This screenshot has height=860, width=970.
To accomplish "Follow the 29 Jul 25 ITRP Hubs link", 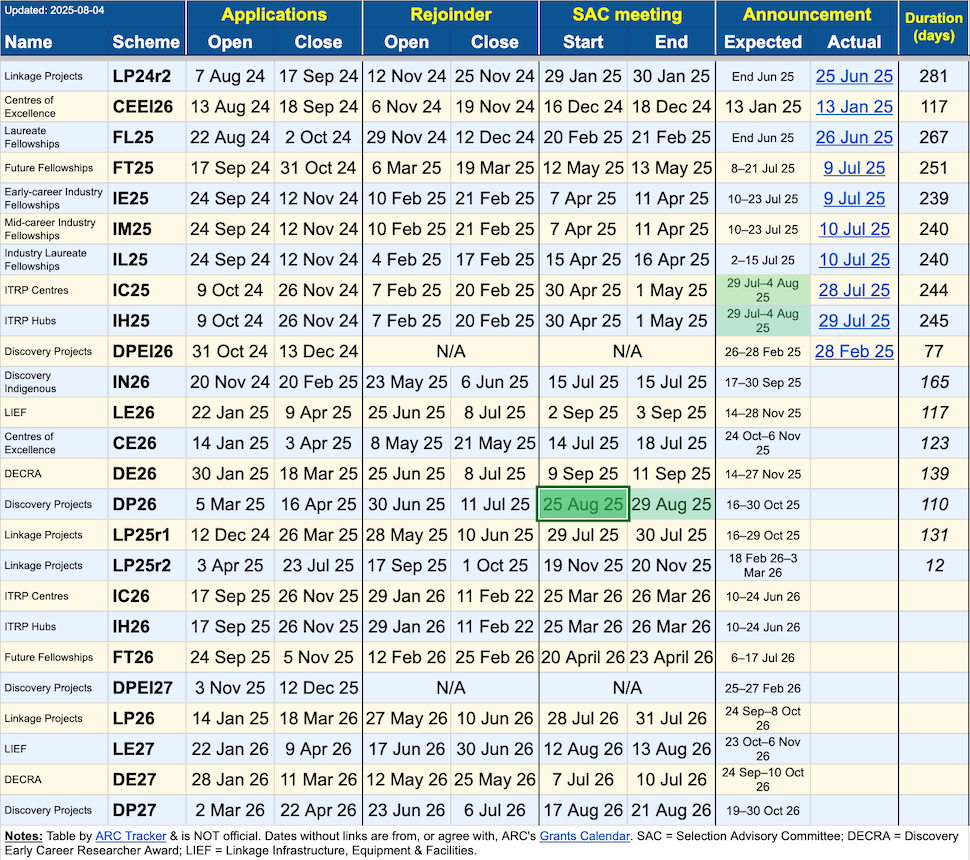I will pos(854,321).
